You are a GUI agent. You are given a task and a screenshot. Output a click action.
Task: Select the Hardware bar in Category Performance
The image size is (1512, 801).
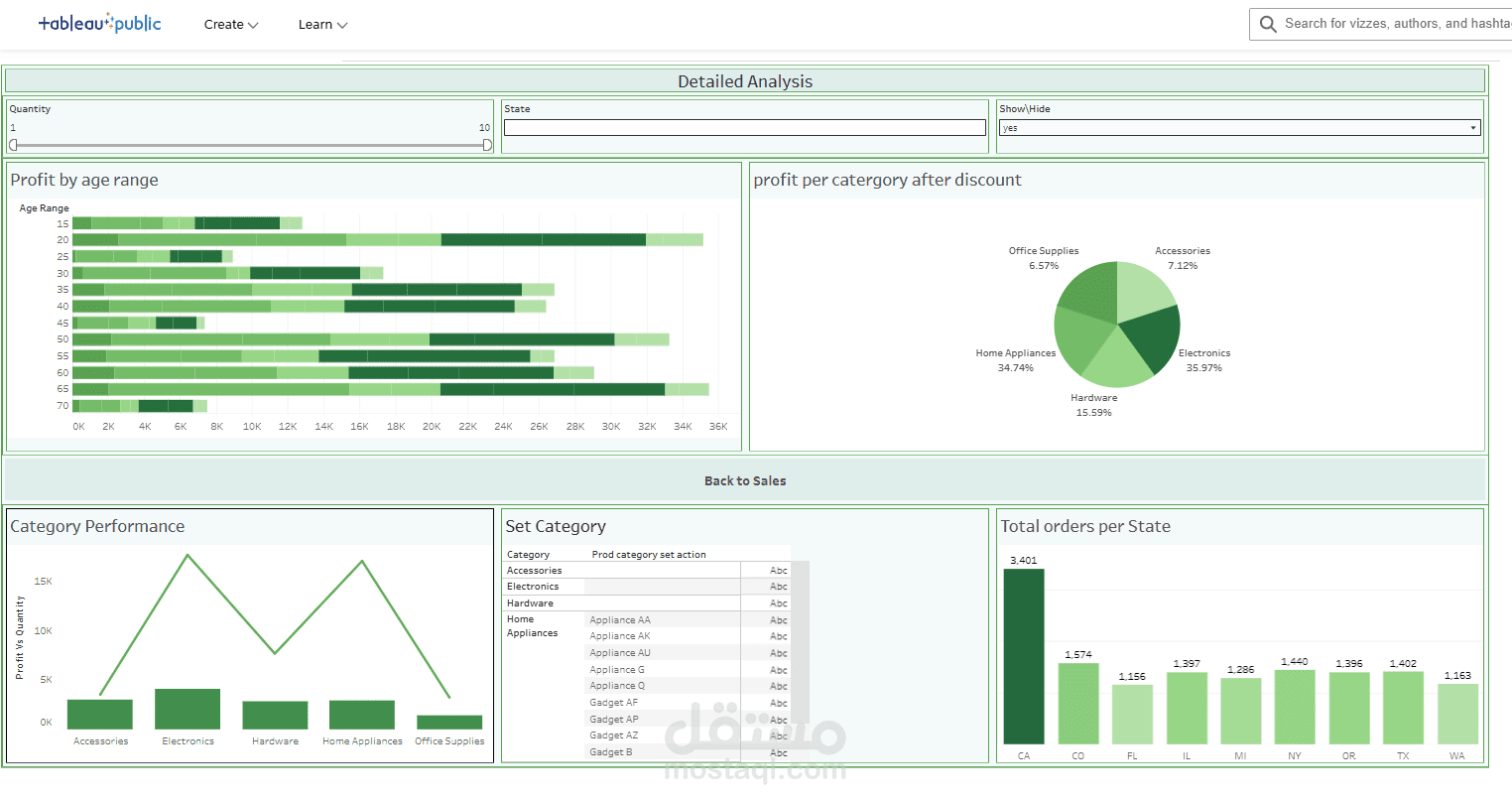point(275,716)
